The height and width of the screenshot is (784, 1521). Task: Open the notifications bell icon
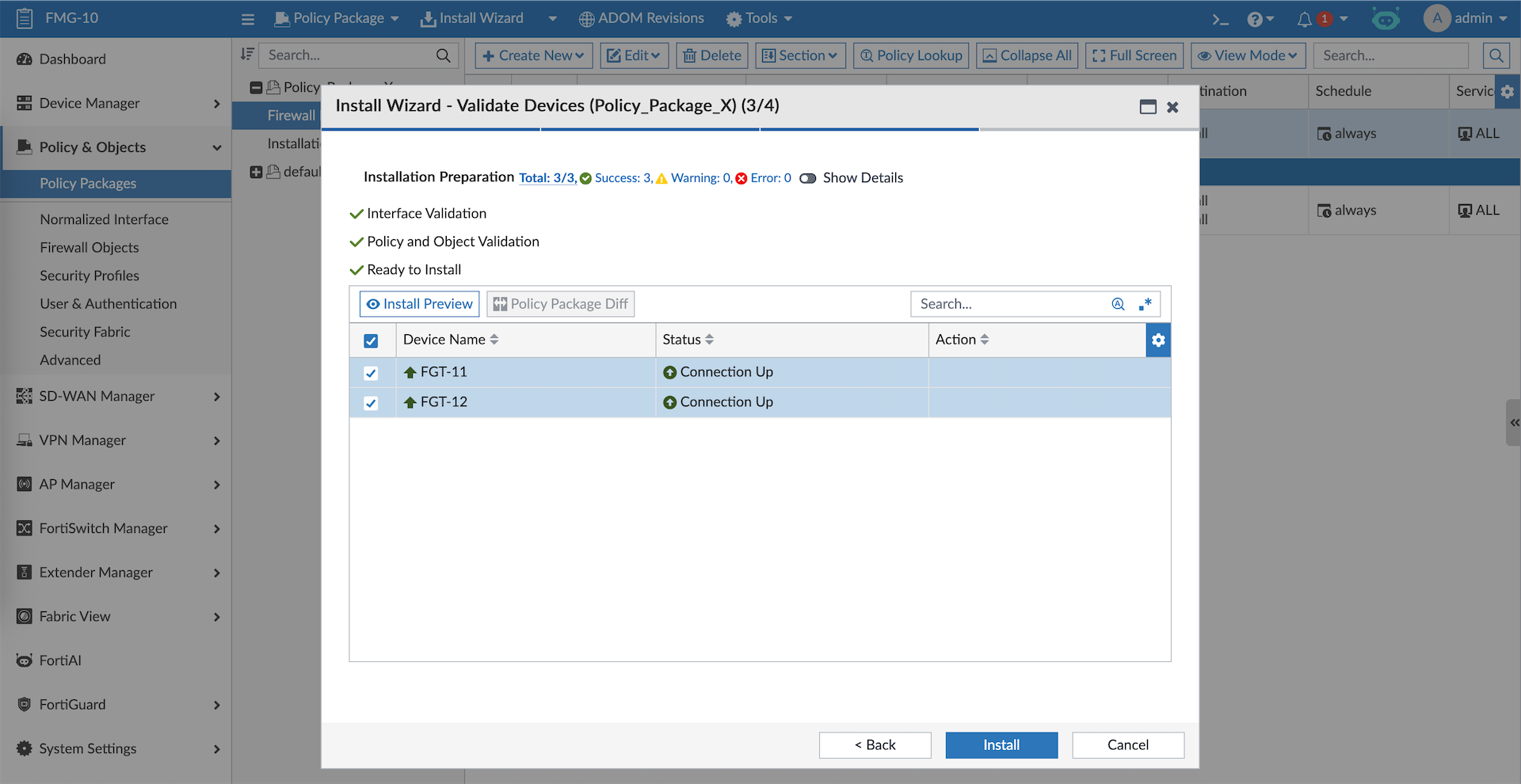[x=1304, y=19]
